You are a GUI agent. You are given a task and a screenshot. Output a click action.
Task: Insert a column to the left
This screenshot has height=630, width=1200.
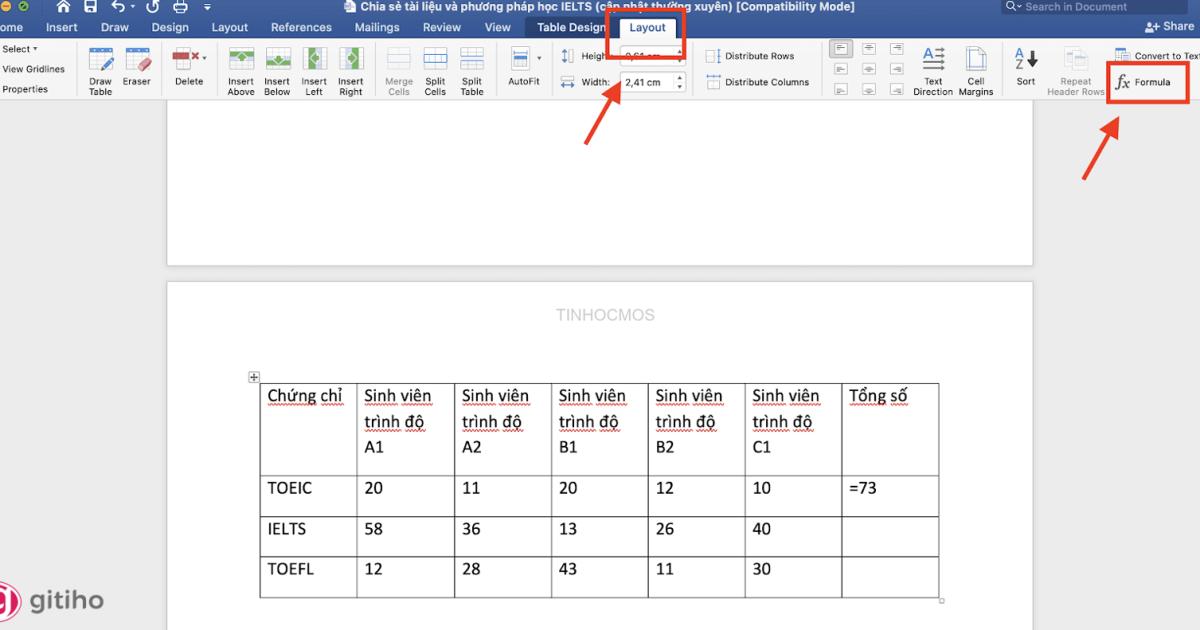click(314, 70)
